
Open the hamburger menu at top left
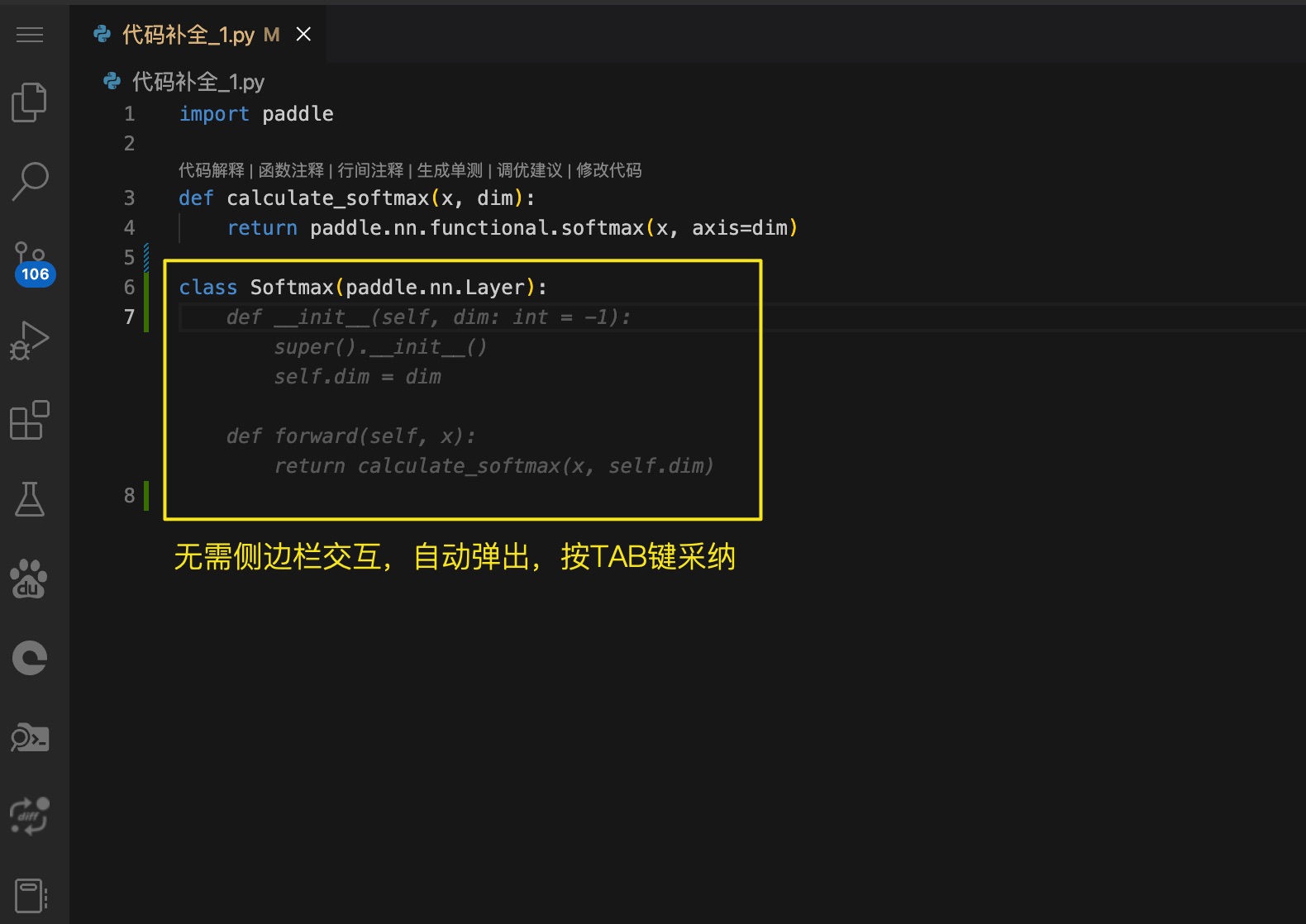pyautogui.click(x=30, y=35)
